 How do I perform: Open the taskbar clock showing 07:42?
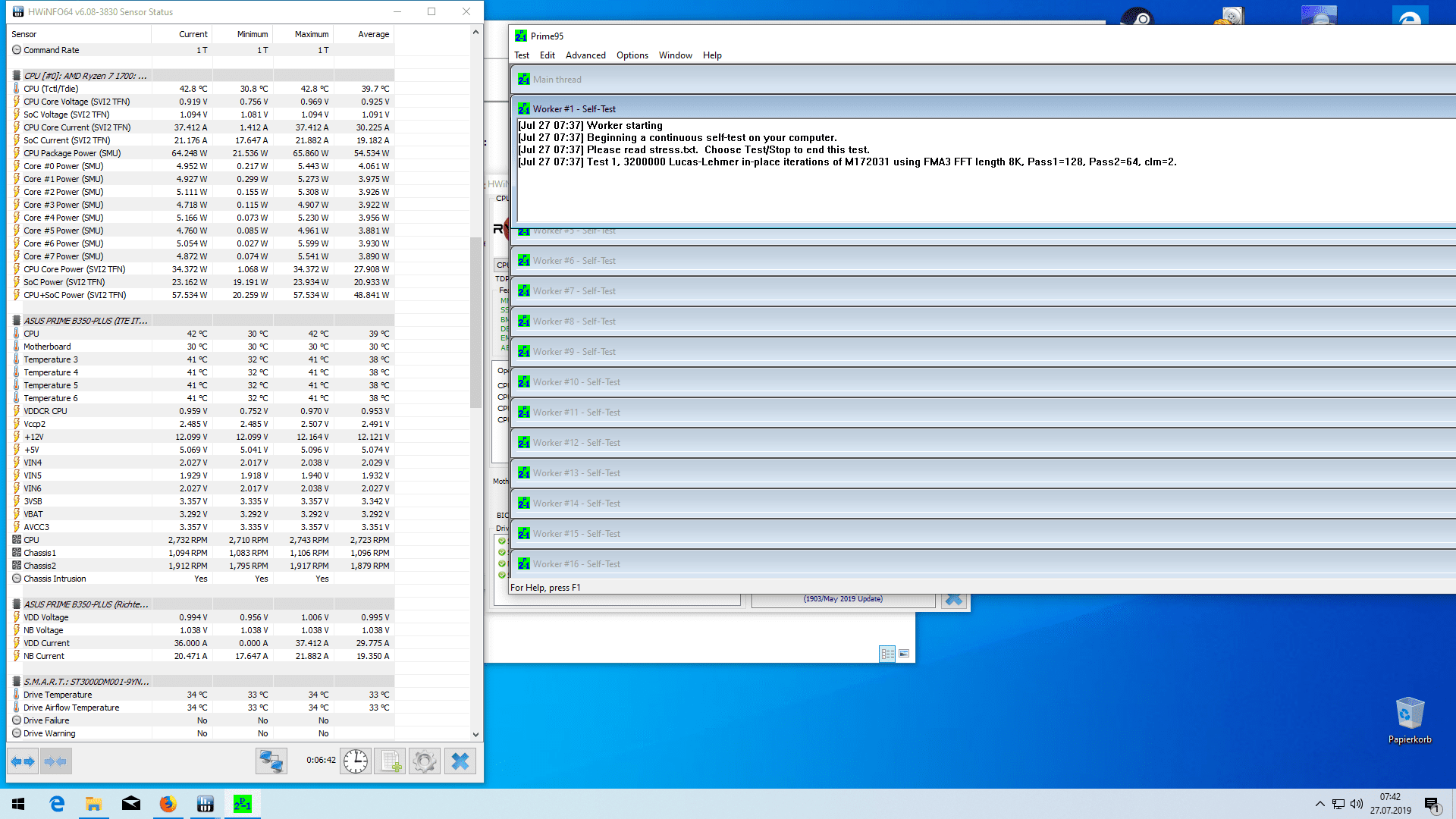pyautogui.click(x=1390, y=804)
